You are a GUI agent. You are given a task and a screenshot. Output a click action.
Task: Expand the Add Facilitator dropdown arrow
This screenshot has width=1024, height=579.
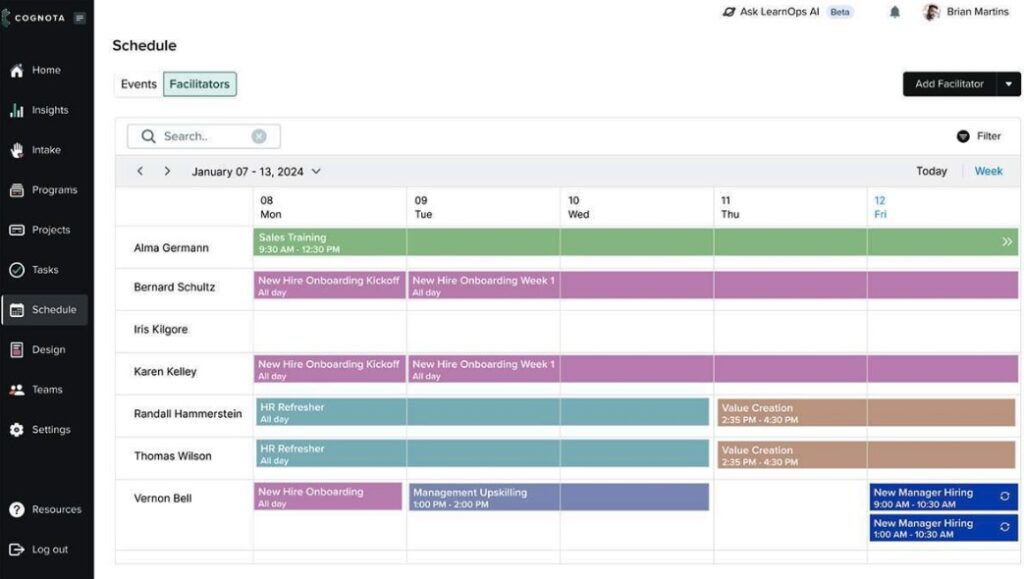pos(1008,84)
